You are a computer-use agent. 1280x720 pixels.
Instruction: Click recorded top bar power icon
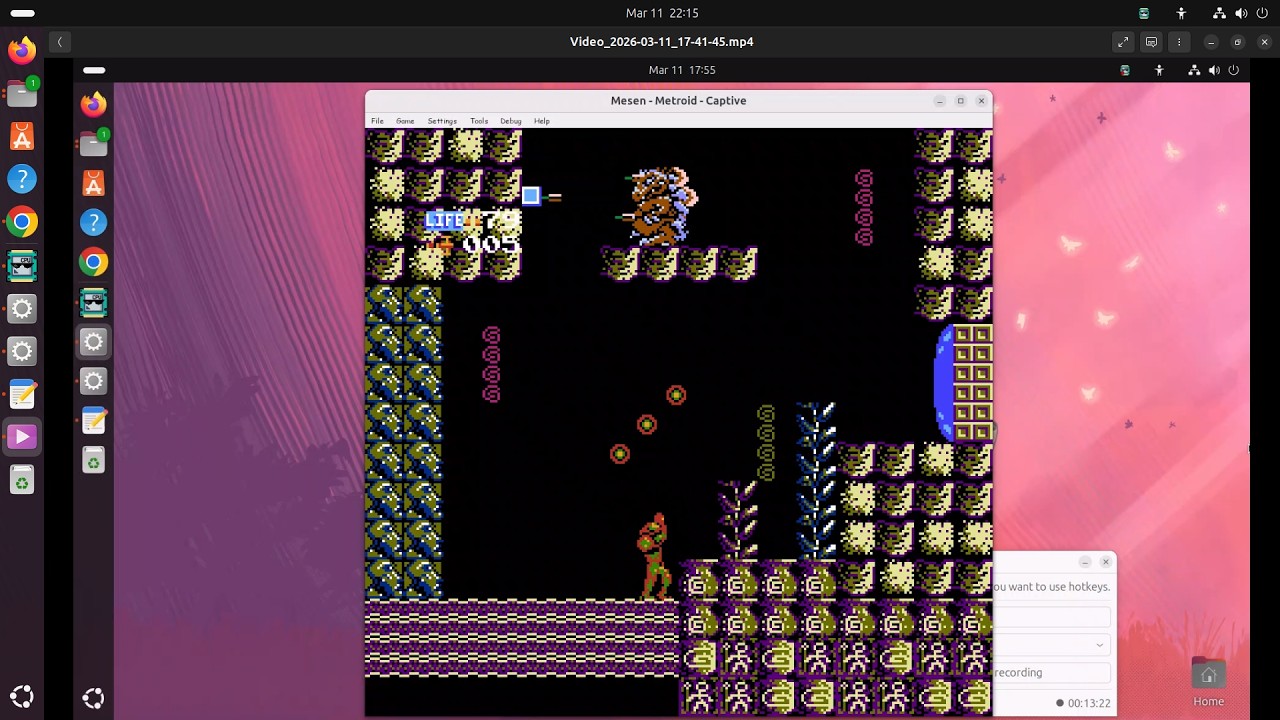point(1233,70)
